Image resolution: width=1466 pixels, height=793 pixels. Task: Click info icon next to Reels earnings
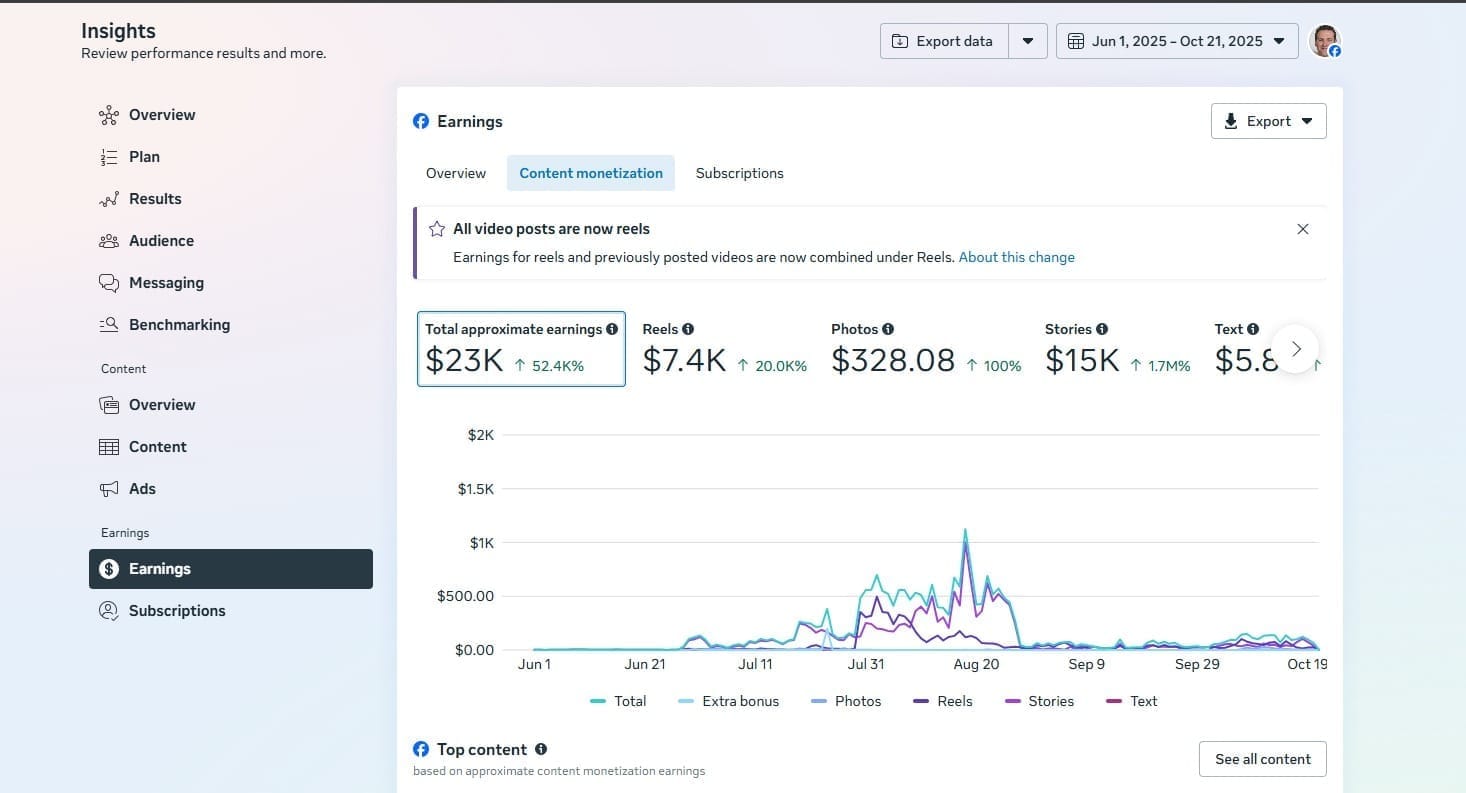pos(688,329)
